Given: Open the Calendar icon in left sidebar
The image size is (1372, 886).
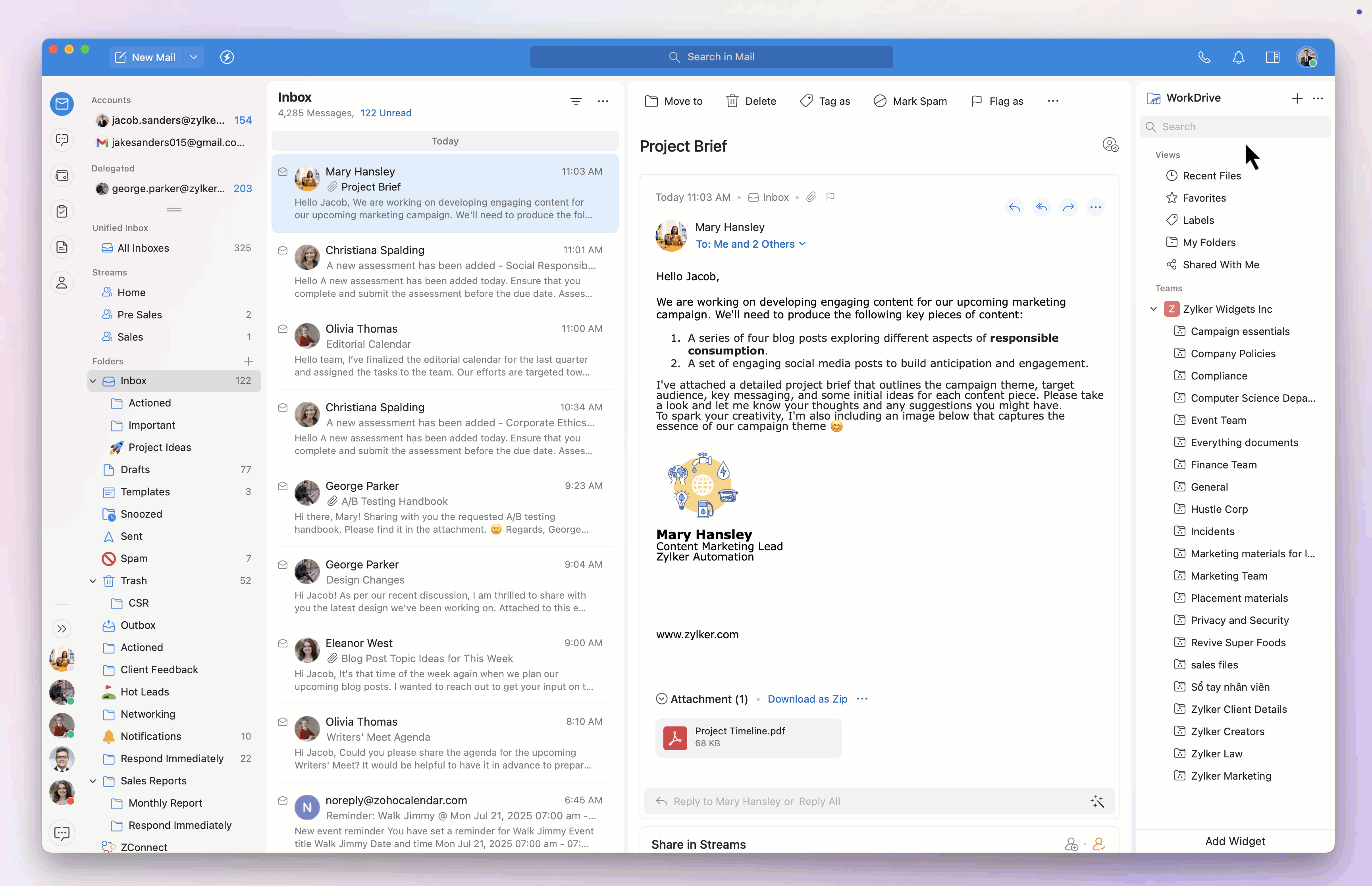Looking at the screenshot, I should tap(62, 175).
